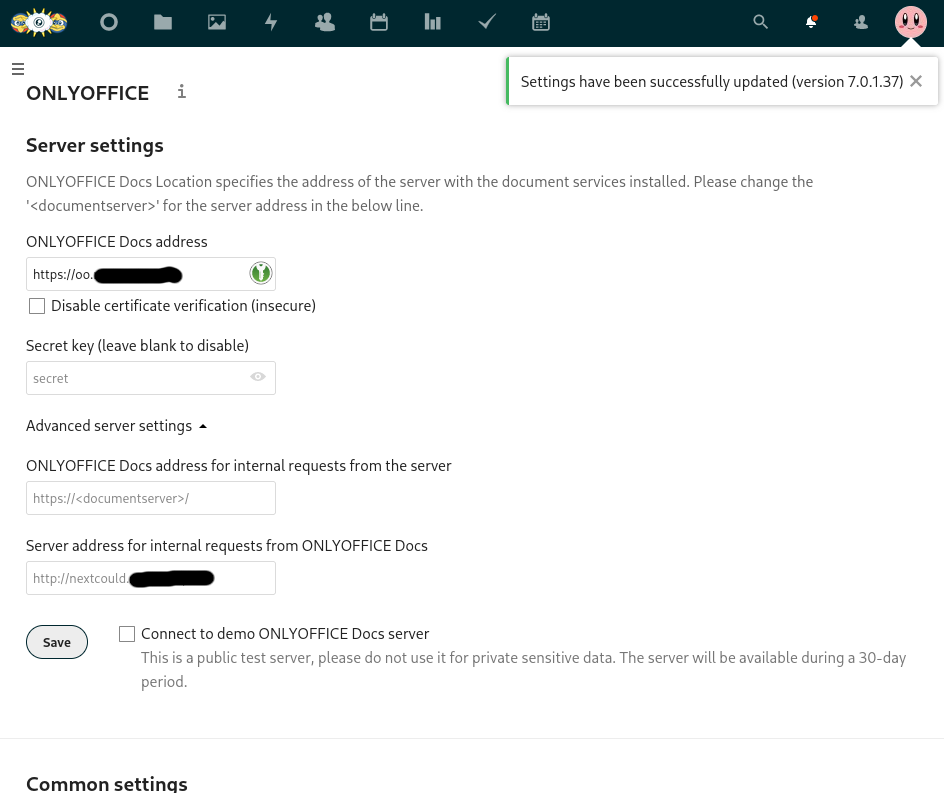This screenshot has width=944, height=793.
Task: Click the 'Secret key (leave blank to disable)' label
Action: pos(137,346)
